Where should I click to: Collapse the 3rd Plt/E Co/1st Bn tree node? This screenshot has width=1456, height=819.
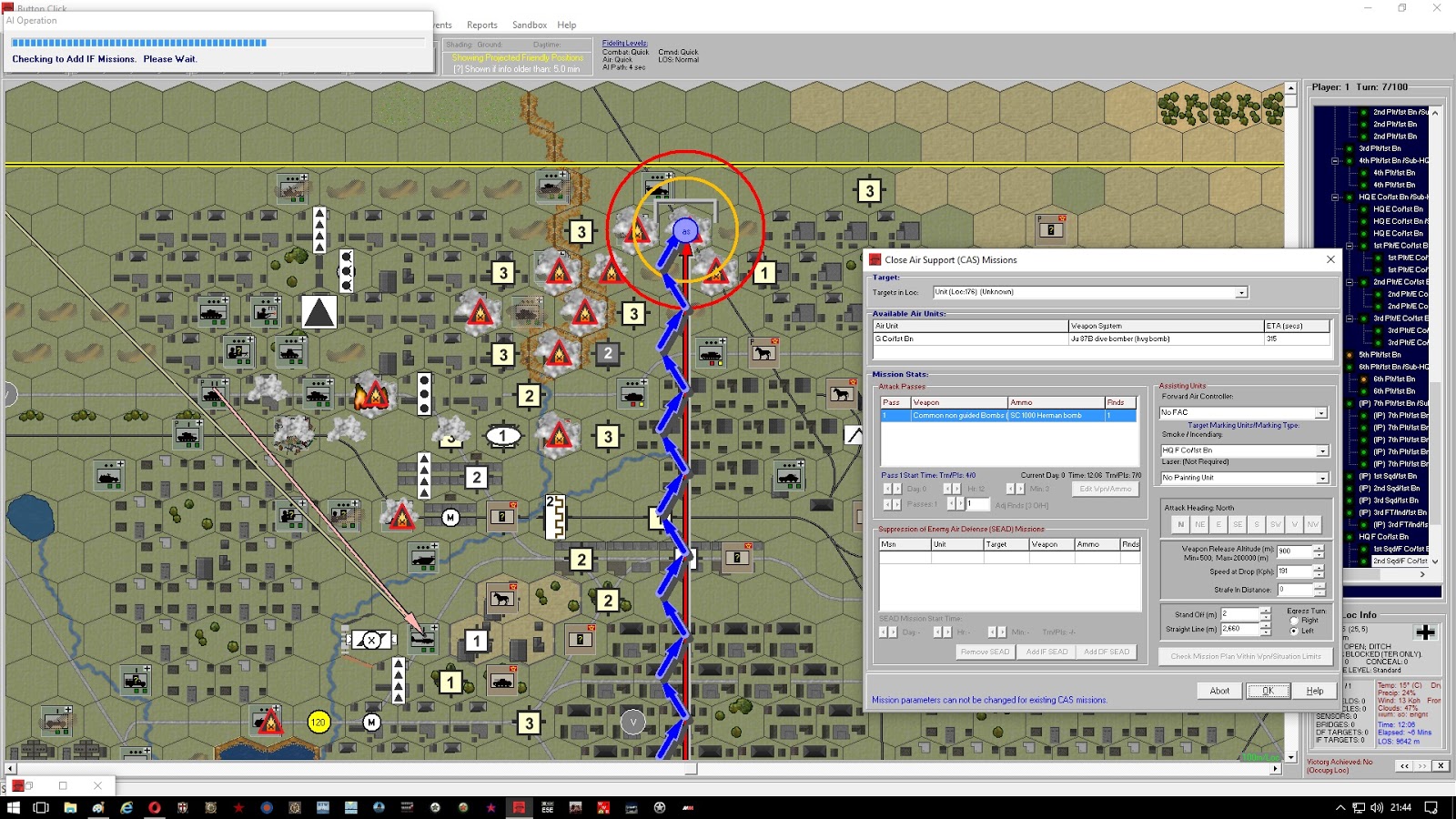tap(1350, 318)
